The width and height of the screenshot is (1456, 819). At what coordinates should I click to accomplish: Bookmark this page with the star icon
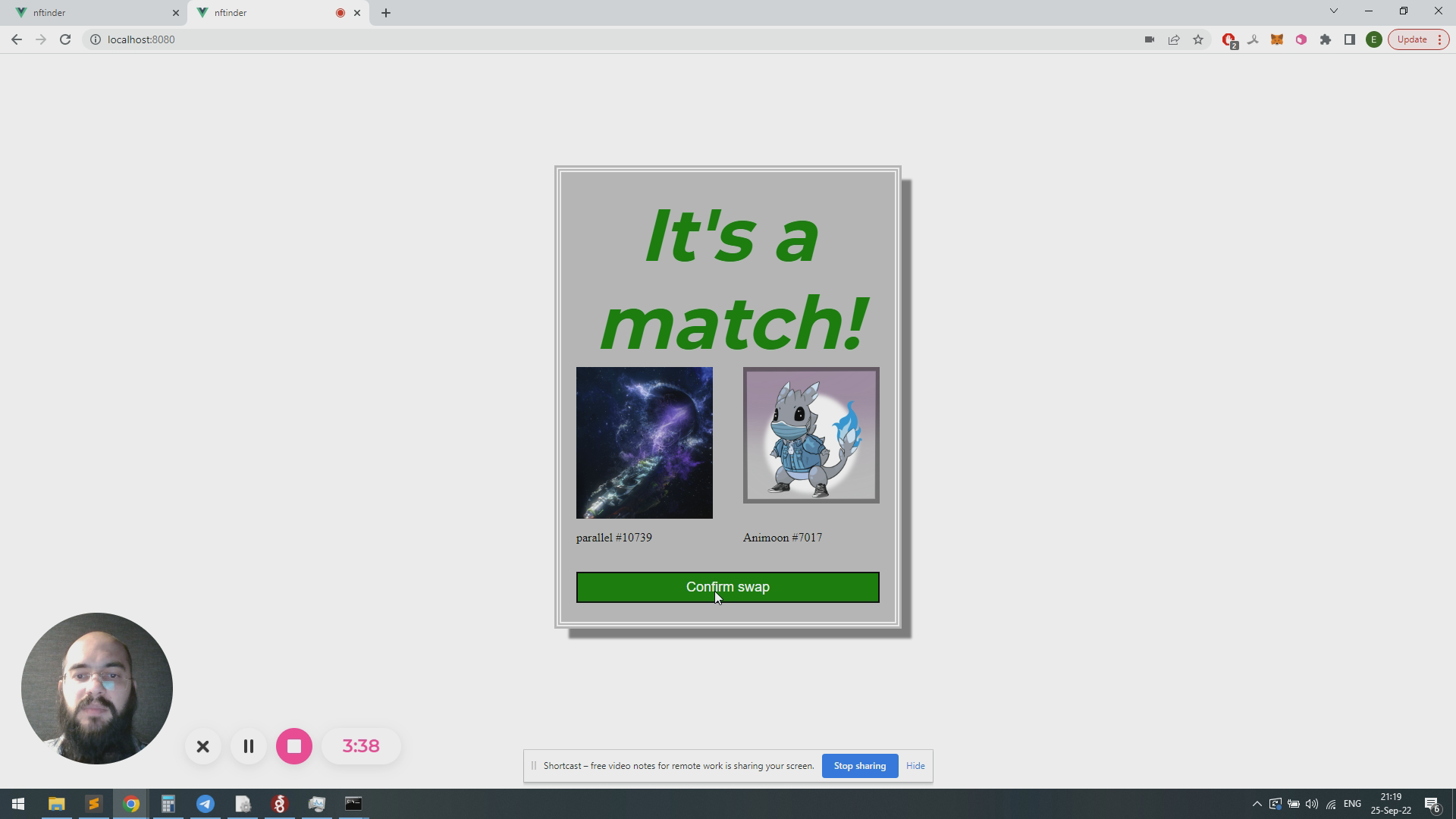[1198, 39]
